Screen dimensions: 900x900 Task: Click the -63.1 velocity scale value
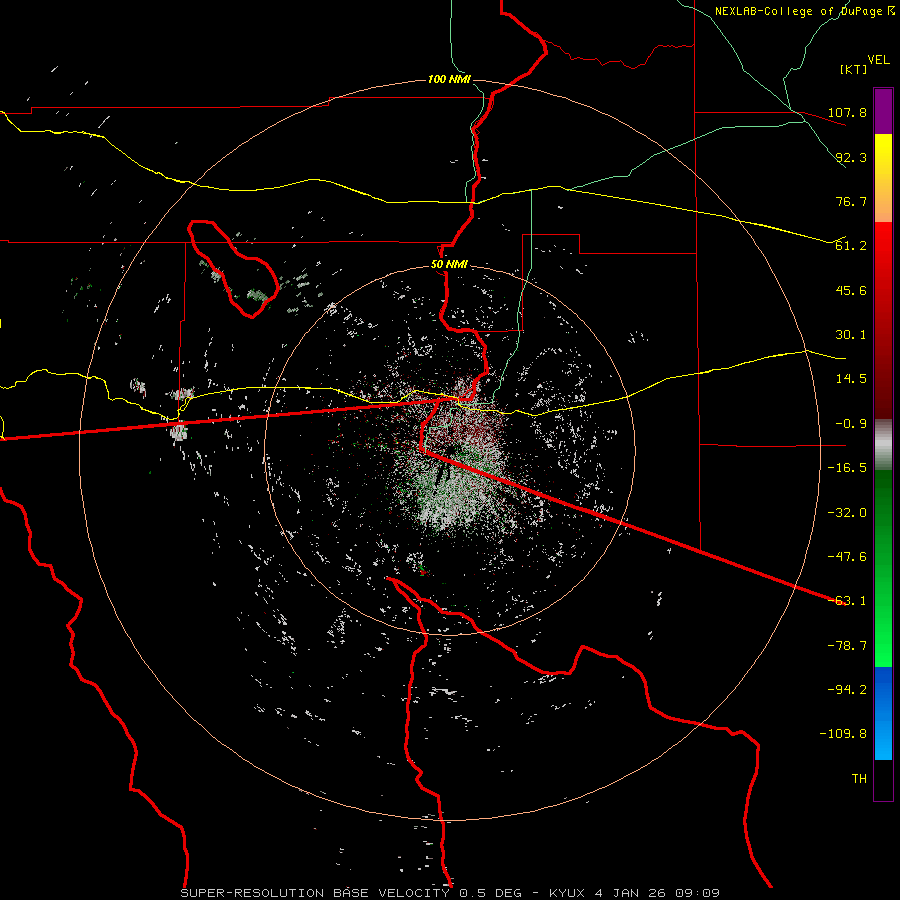847,601
